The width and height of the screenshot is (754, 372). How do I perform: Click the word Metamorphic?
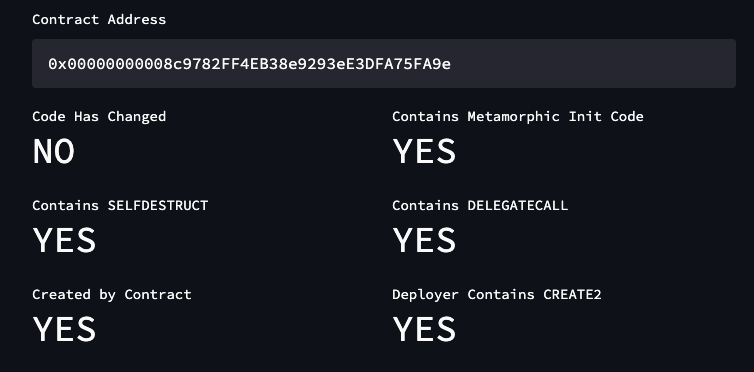(513, 116)
